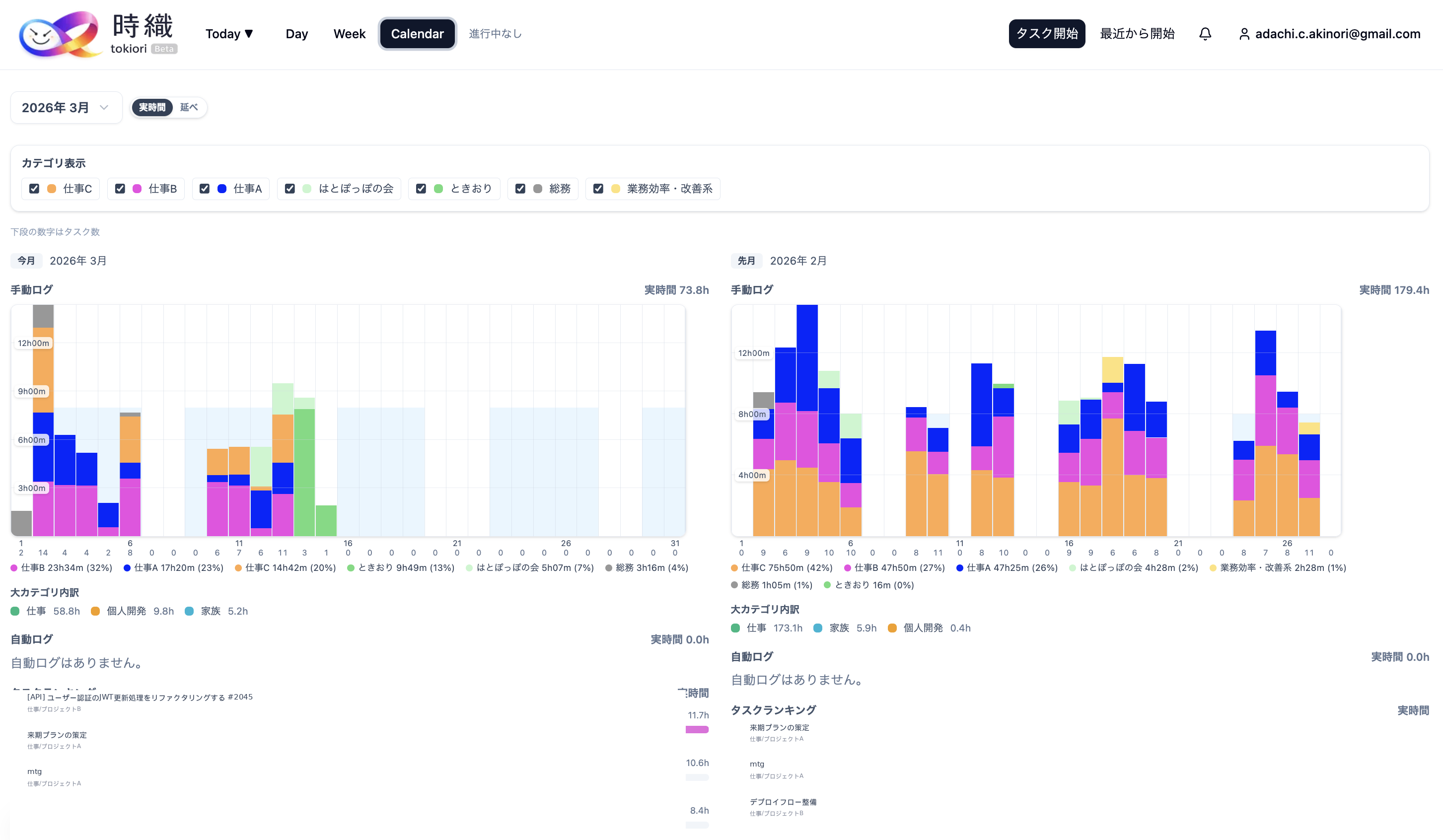Click the tall day 2 bar in the March chart
This screenshot has height=840, width=1443.
43,421
